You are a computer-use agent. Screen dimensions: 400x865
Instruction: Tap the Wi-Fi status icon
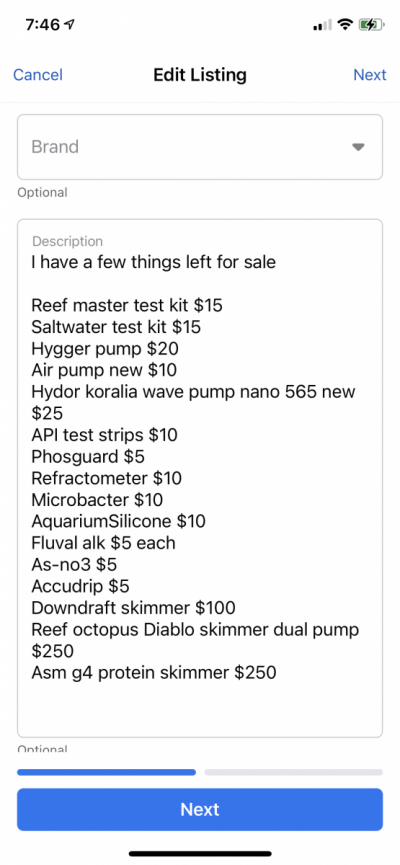[345, 25]
